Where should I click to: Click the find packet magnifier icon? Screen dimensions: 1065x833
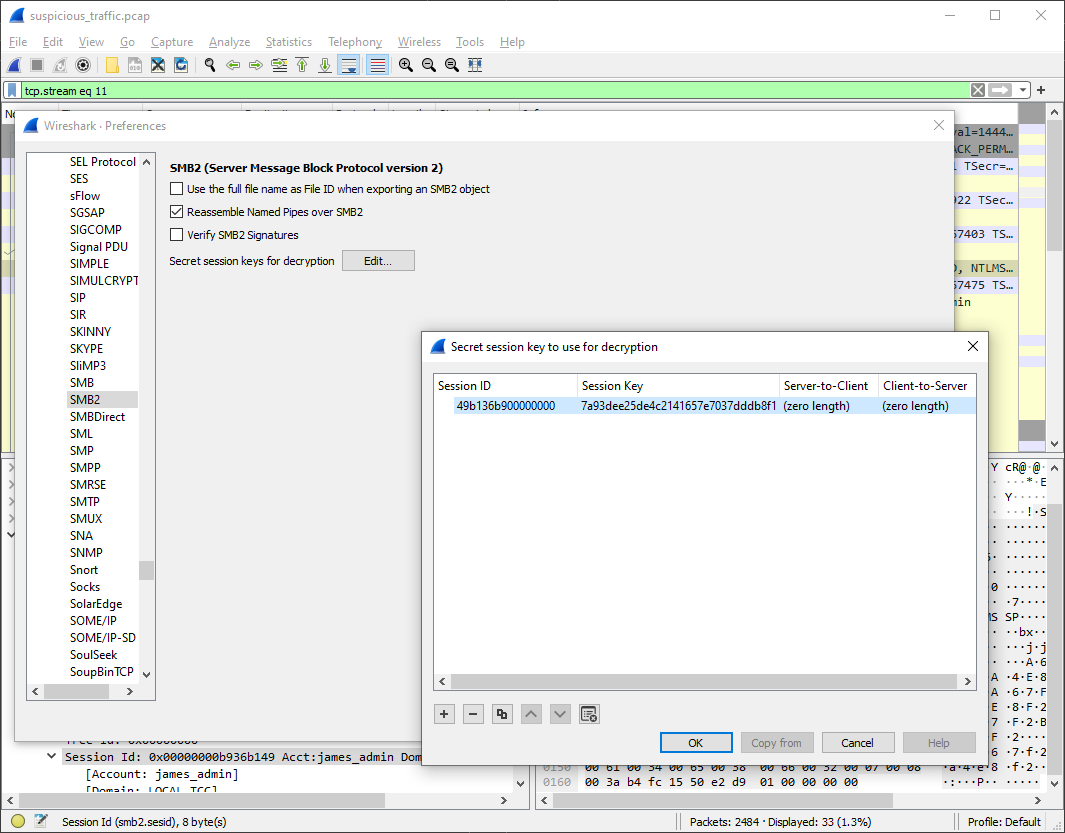210,65
